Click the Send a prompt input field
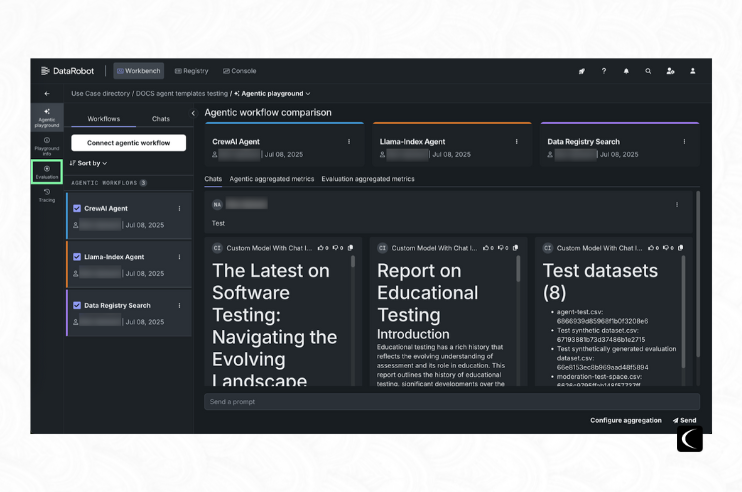 point(452,402)
